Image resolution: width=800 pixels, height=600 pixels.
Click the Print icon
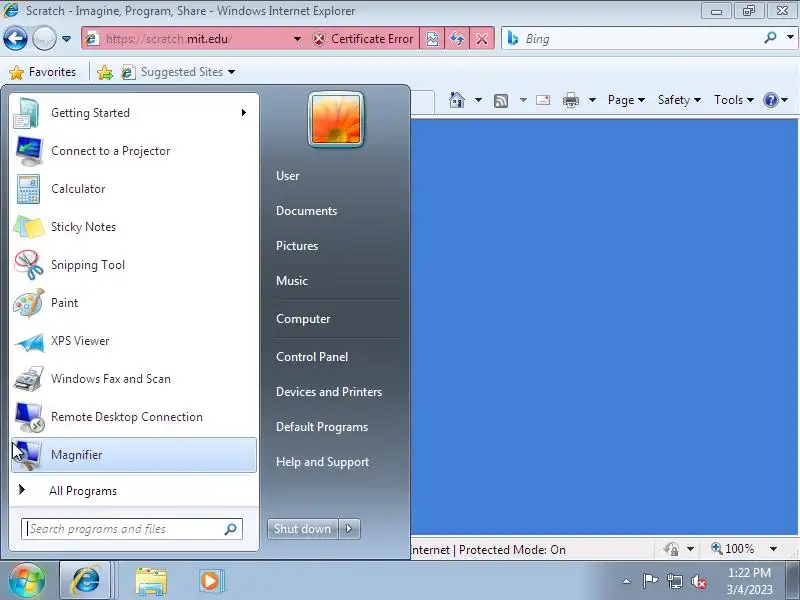pos(571,100)
